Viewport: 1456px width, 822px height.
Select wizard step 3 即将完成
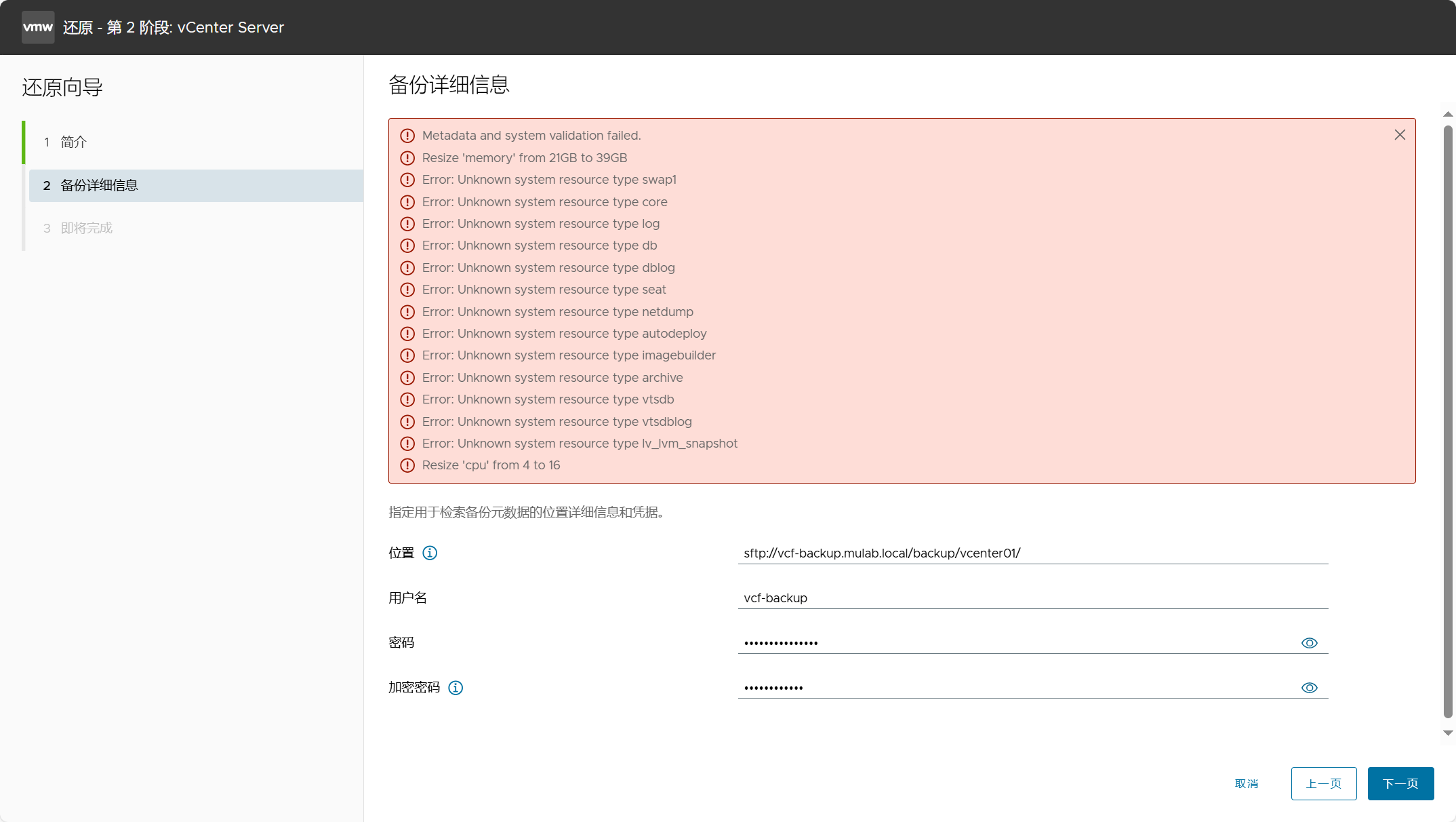click(86, 228)
